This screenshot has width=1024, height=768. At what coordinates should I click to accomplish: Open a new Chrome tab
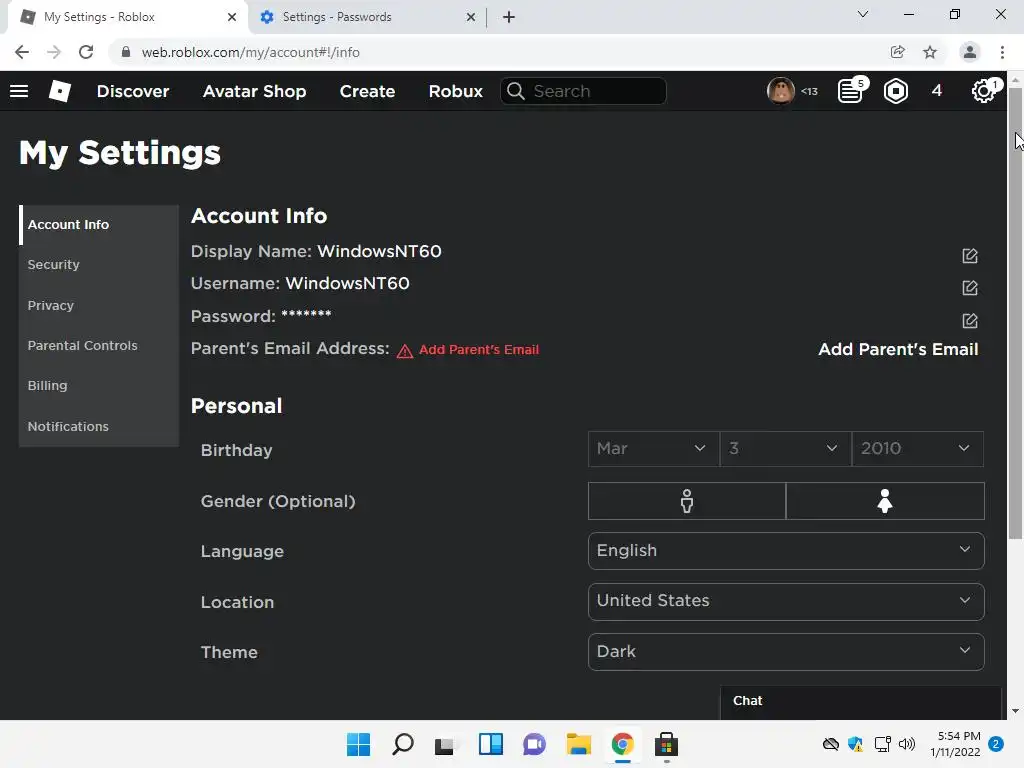(x=509, y=17)
